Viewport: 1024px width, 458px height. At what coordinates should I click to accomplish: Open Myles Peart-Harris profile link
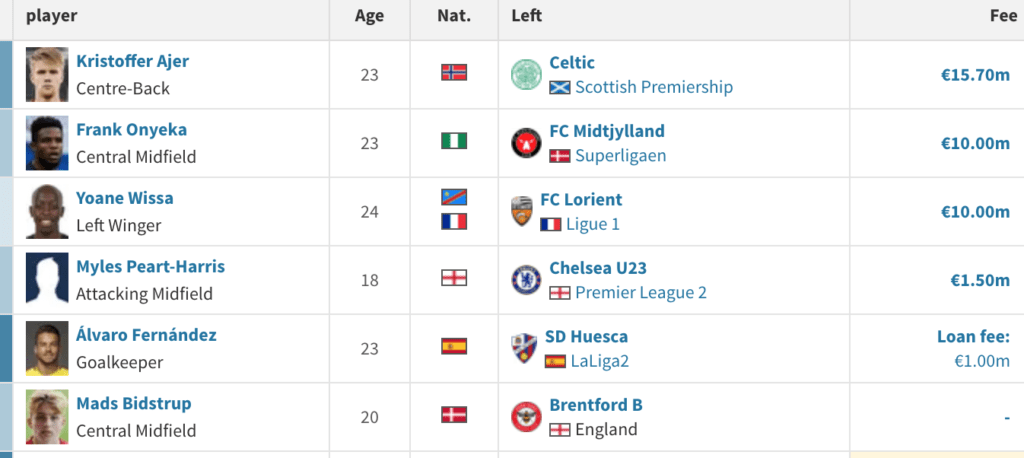pyautogui.click(x=150, y=267)
